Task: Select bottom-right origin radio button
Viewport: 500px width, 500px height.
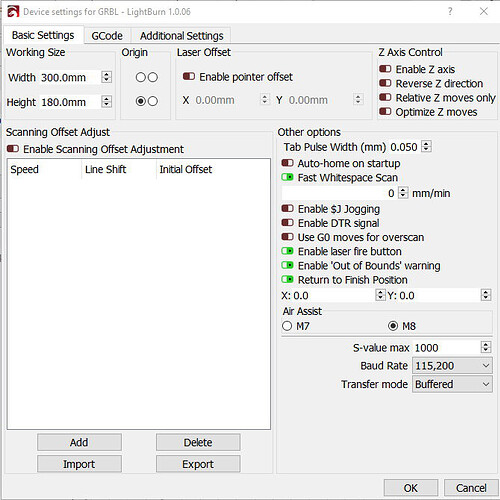Action: pyautogui.click(x=153, y=101)
